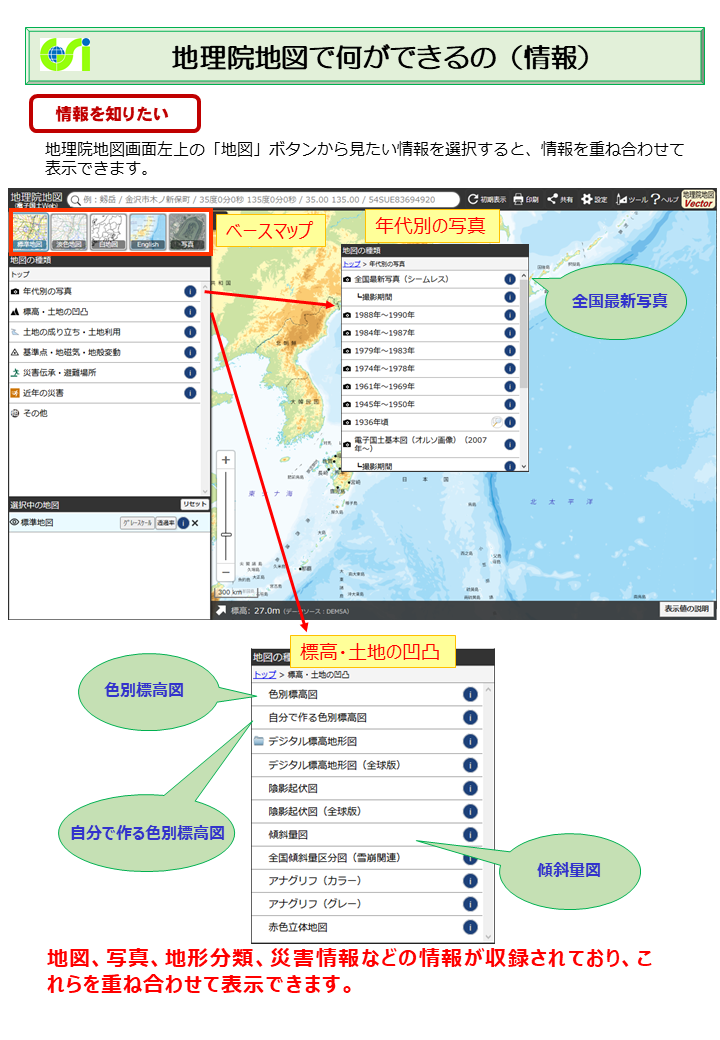Zoom out with the minus button
Image resolution: width=720 pixels, height=1040 pixels.
226,572
